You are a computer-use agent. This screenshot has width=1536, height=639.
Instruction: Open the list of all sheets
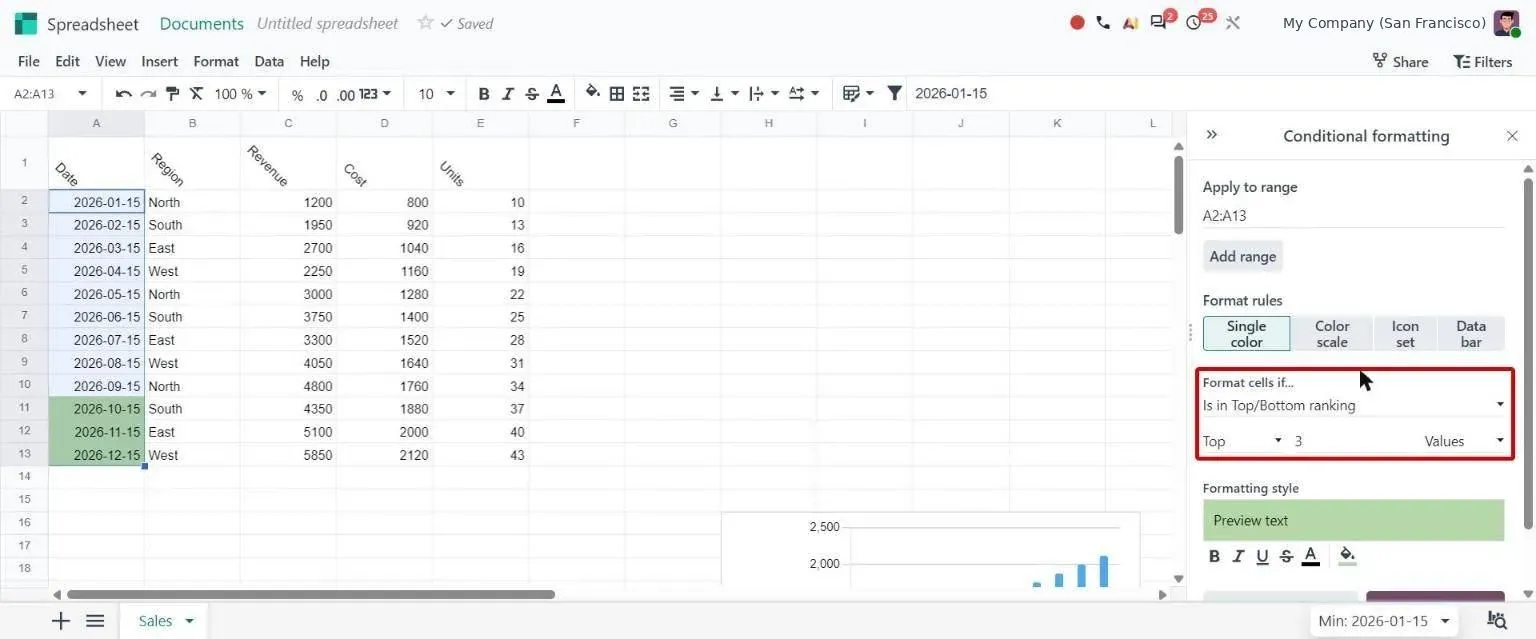95,621
